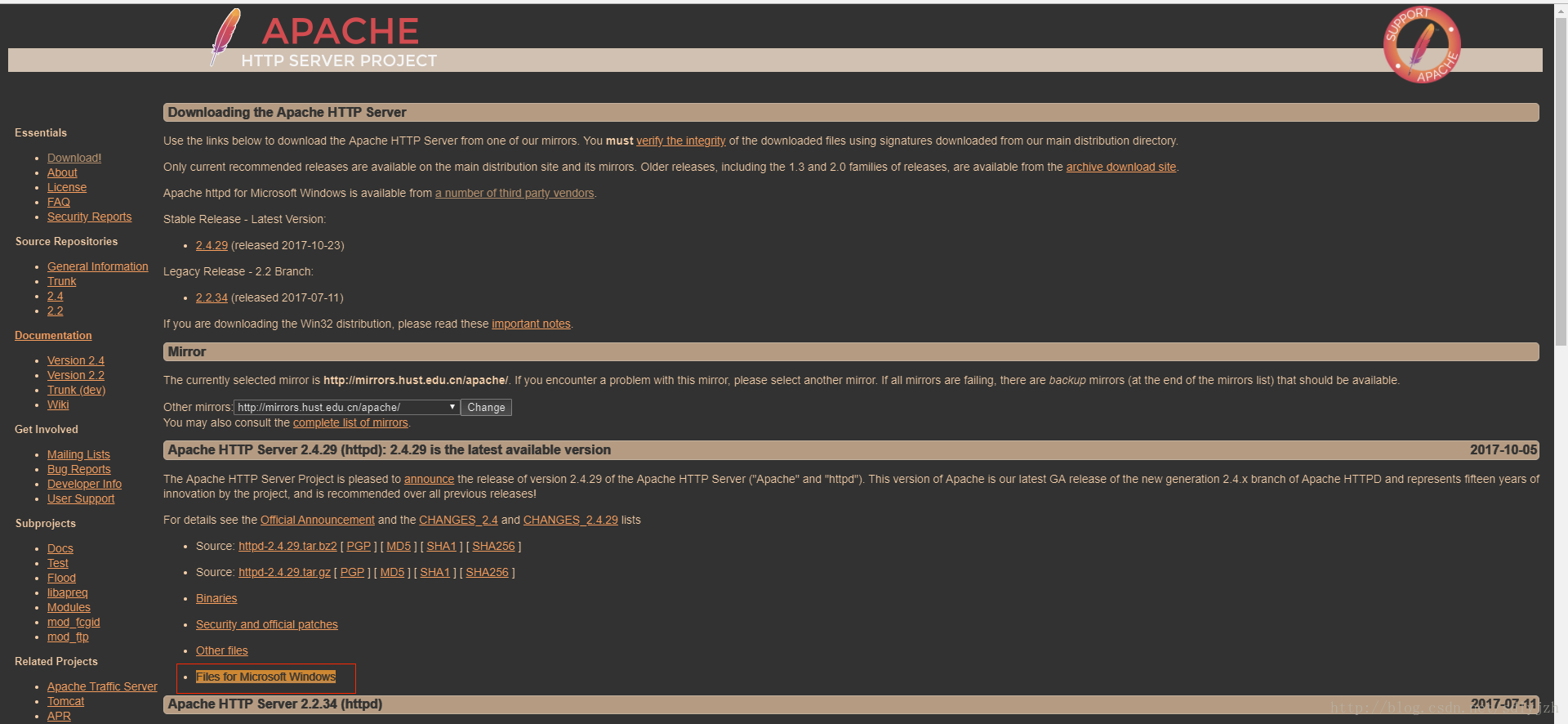
Task: Open the Documentation heading link
Action: (53, 335)
